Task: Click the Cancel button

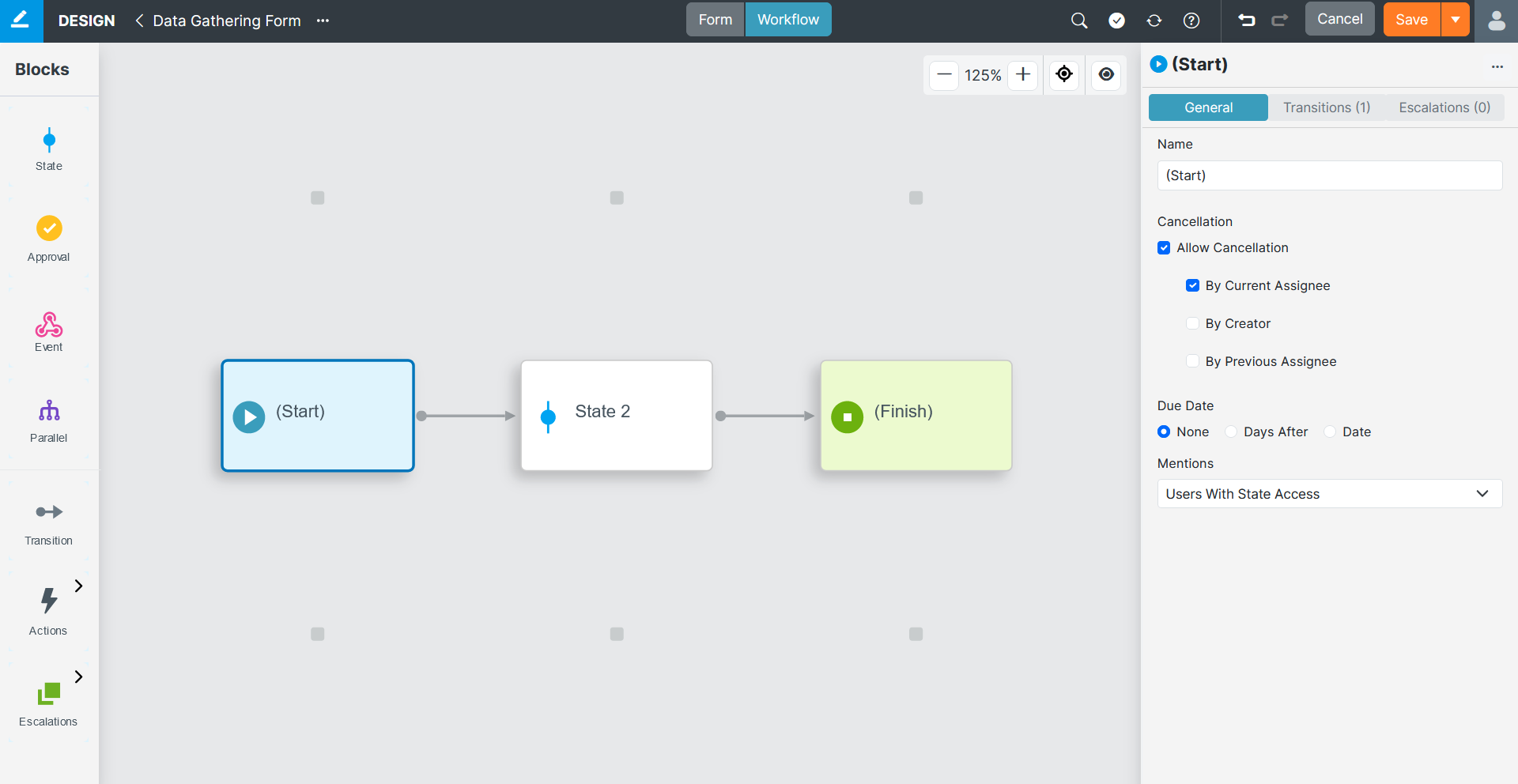Action: [x=1339, y=19]
